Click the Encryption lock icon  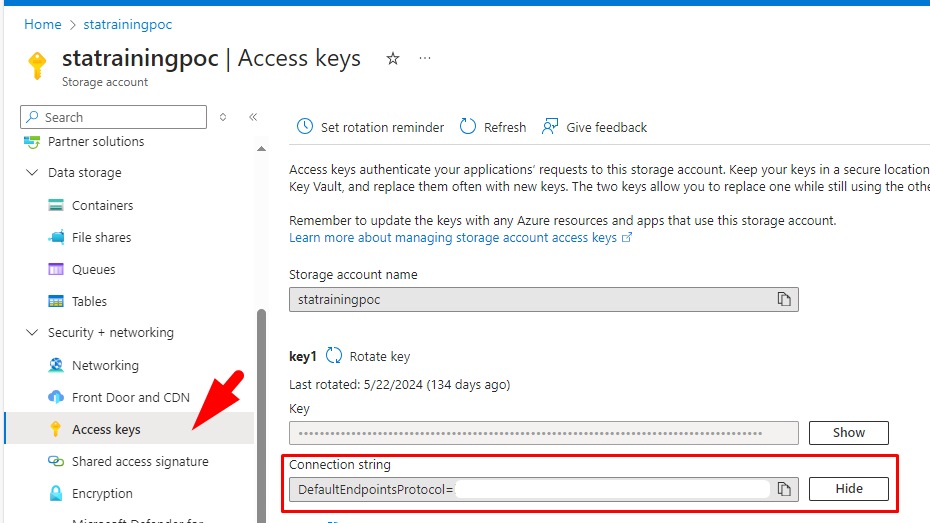56,493
